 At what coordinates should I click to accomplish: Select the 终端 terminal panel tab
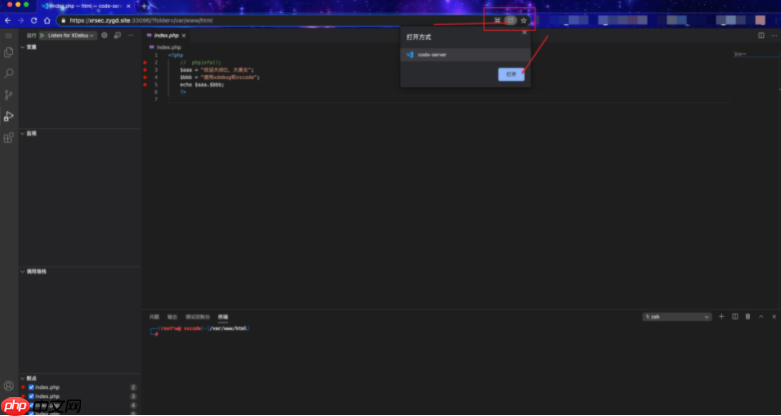[x=223, y=317]
